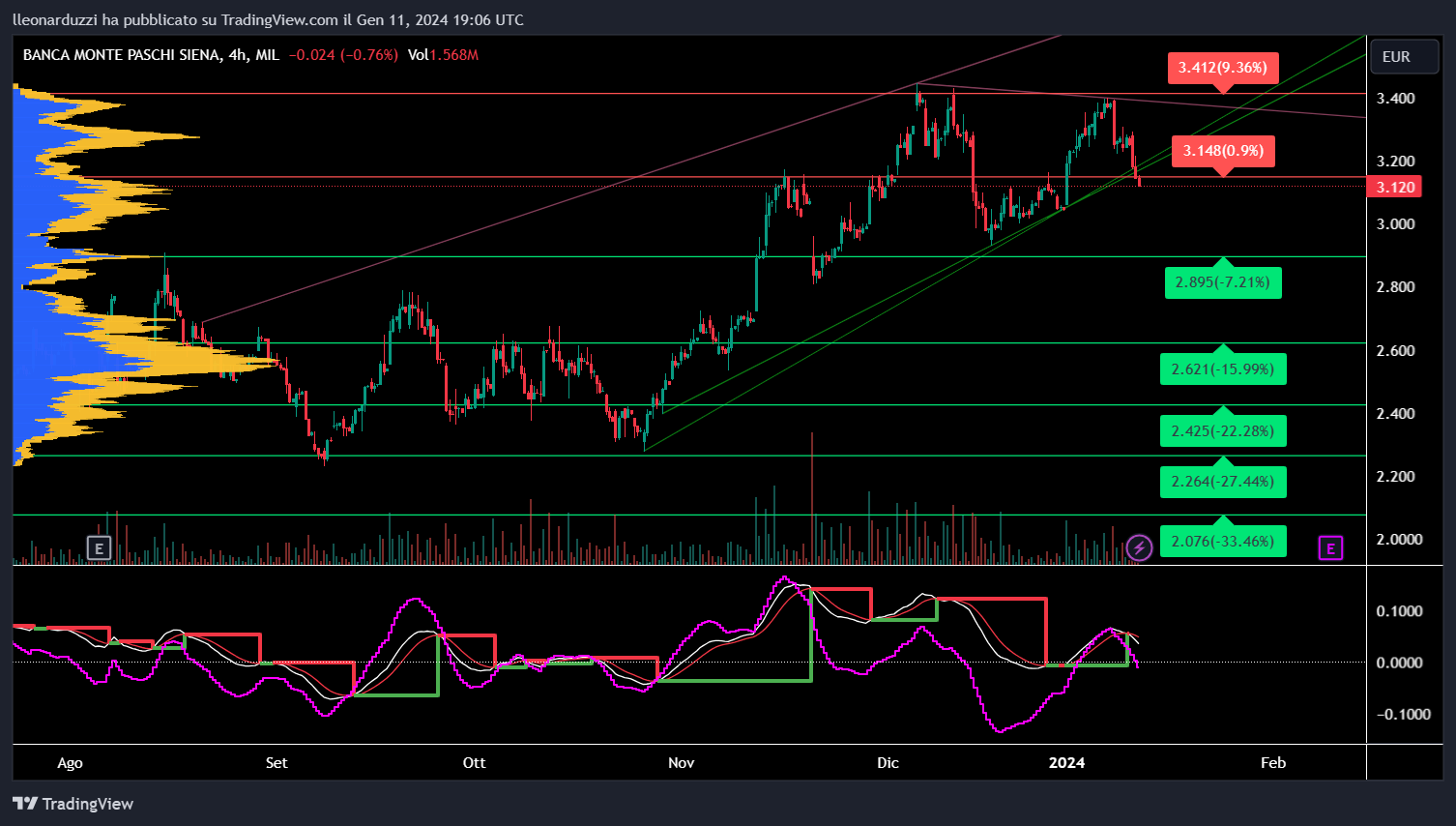Click the 2.895(-7.21%) green price label
The image size is (1456, 826).
pos(1223,282)
